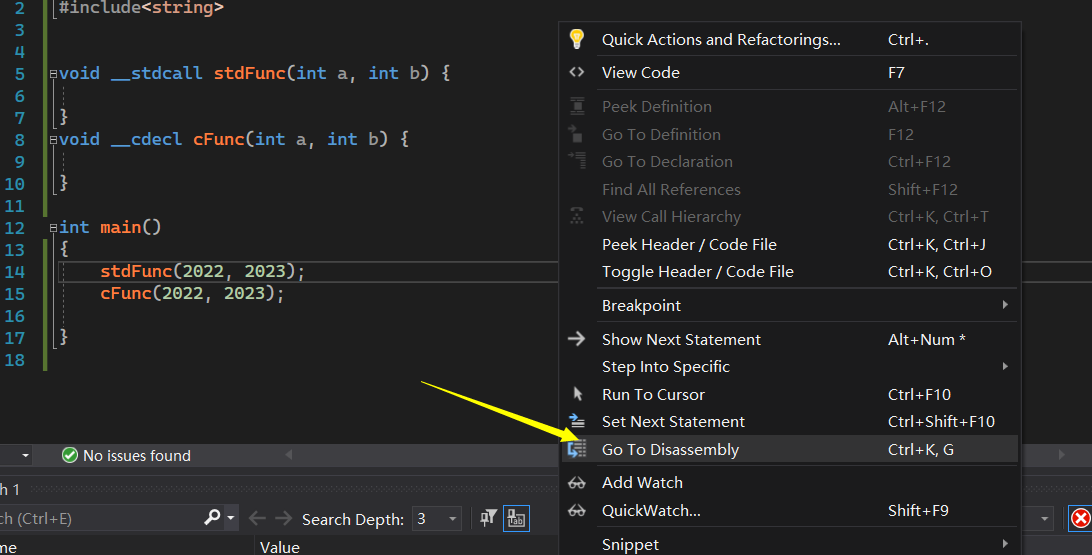Toggle the highlighted text-view button in Watch toolbar
1092x555 pixels.
tap(516, 518)
